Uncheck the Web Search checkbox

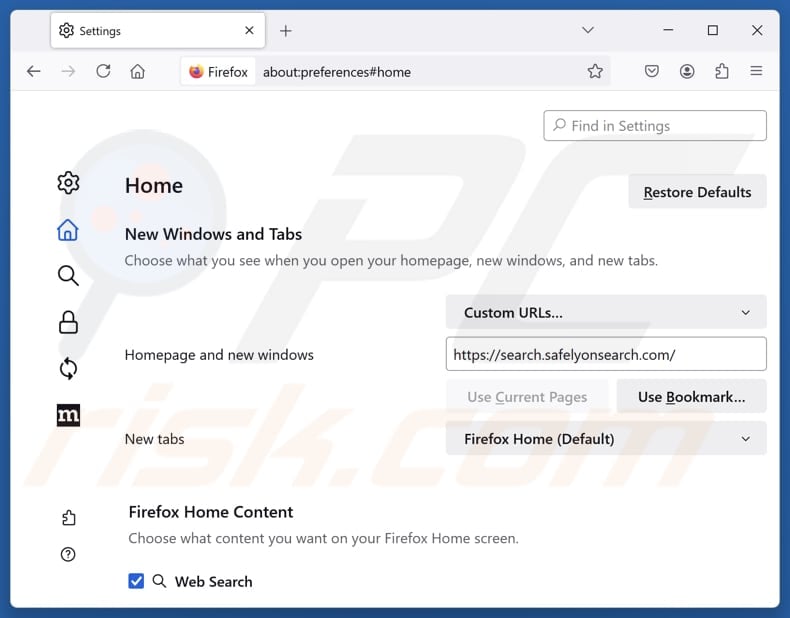137,581
